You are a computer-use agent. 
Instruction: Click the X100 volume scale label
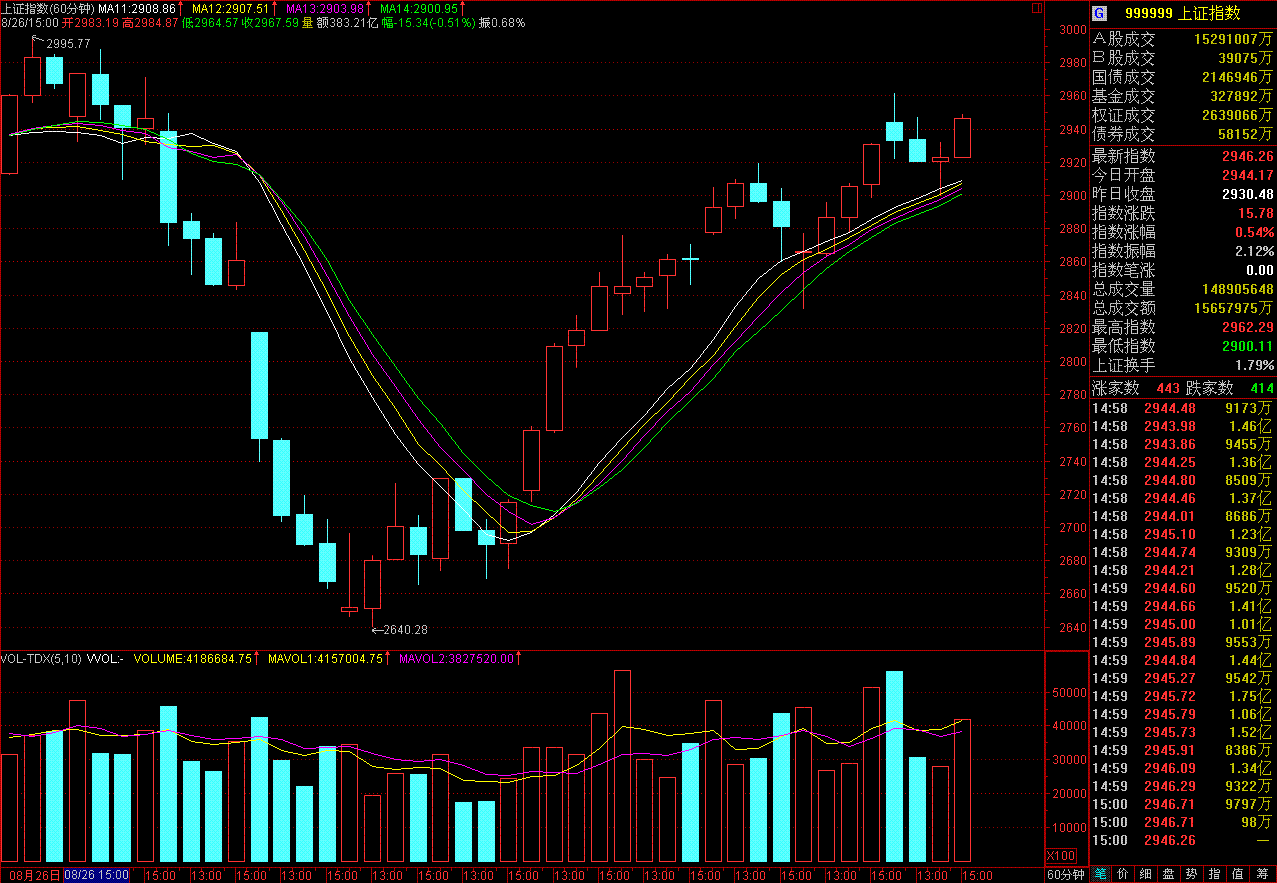click(1061, 856)
